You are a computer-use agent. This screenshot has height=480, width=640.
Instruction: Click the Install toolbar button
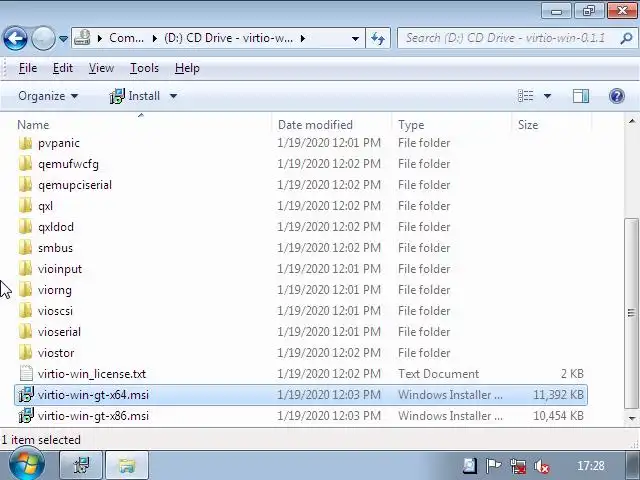[135, 96]
